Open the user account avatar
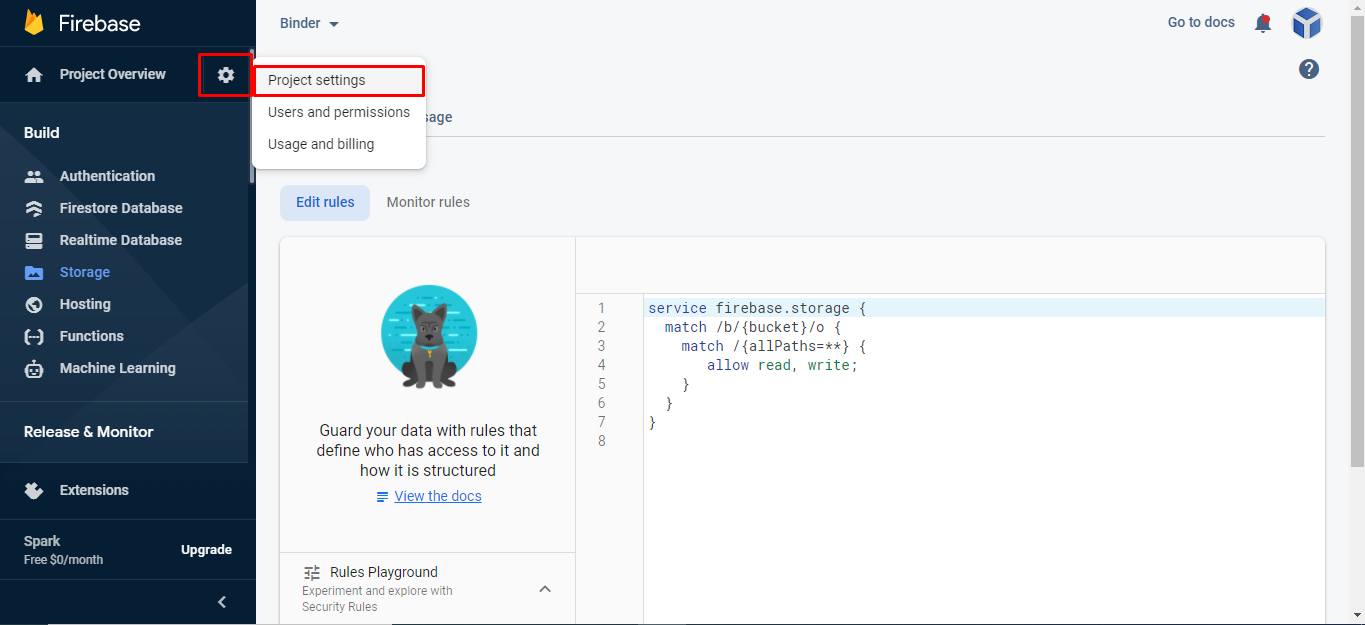The height and width of the screenshot is (625, 1365). (x=1306, y=23)
